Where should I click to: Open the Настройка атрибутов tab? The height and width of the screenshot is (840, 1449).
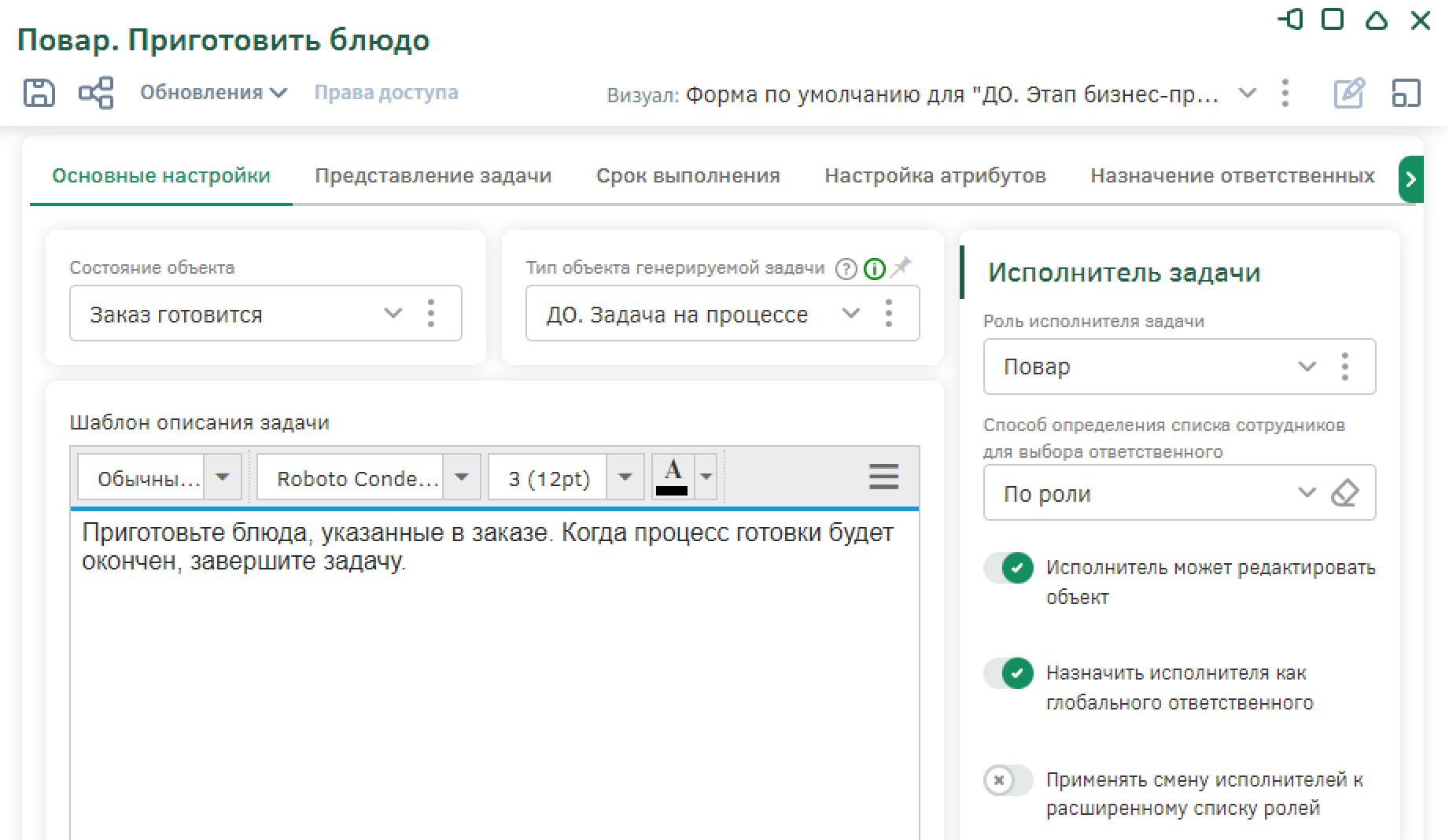[935, 175]
